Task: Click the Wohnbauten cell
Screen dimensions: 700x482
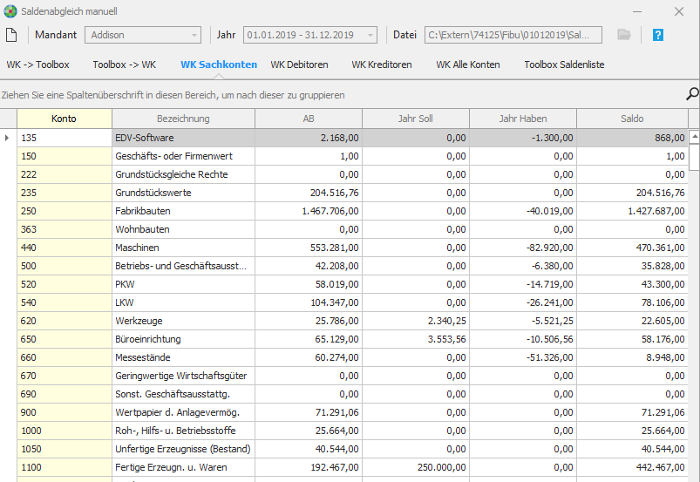Action: click(183, 229)
